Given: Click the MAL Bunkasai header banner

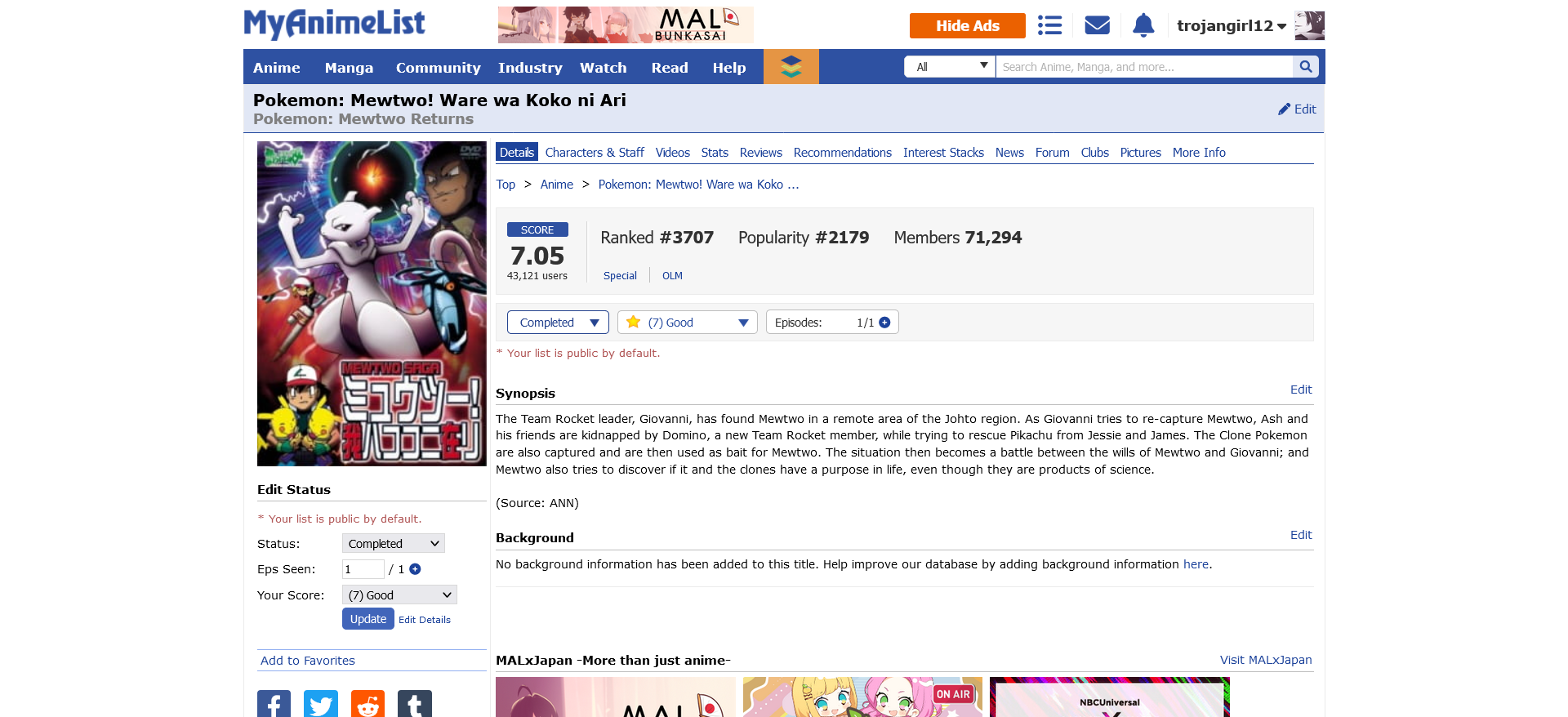Looking at the screenshot, I should coord(626,25).
